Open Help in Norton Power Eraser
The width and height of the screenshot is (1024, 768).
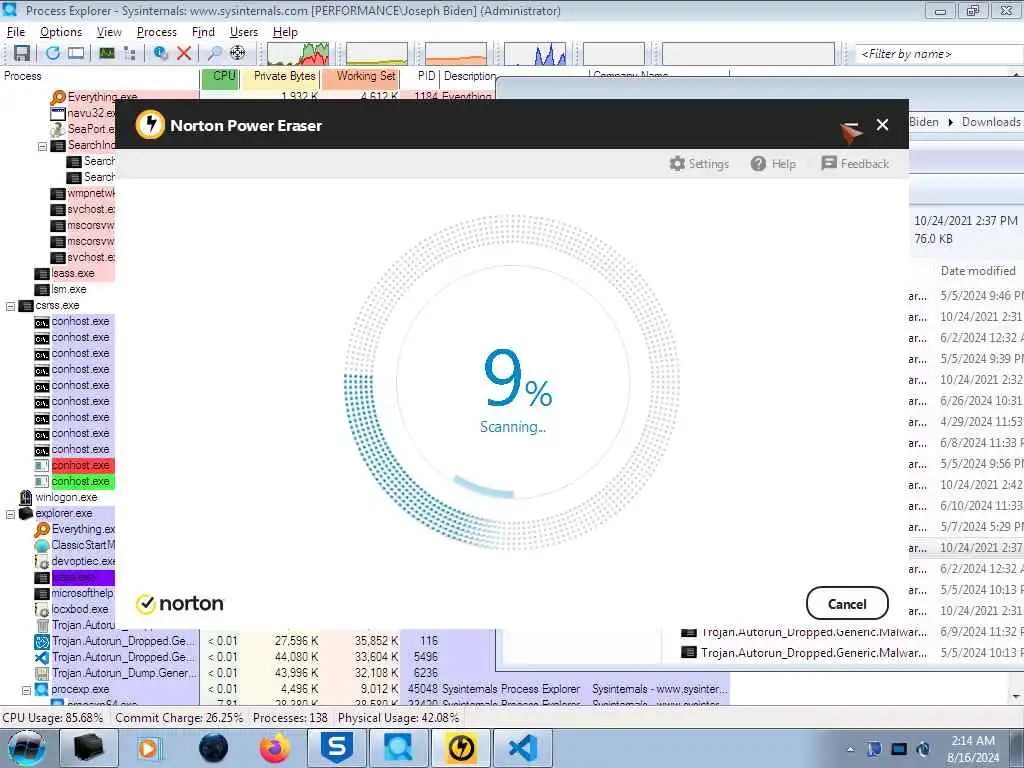(x=773, y=163)
